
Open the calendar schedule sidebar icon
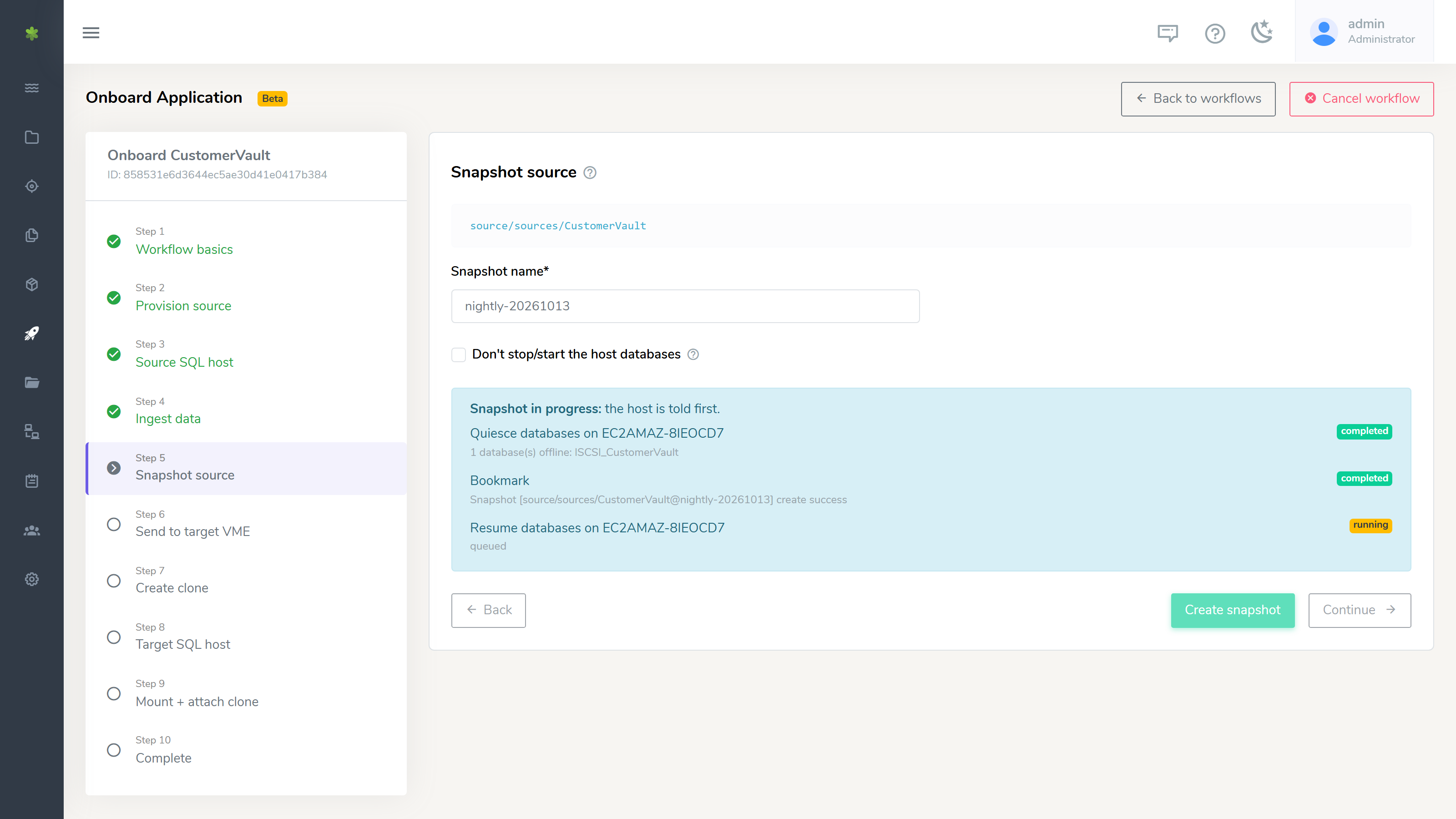tap(32, 481)
